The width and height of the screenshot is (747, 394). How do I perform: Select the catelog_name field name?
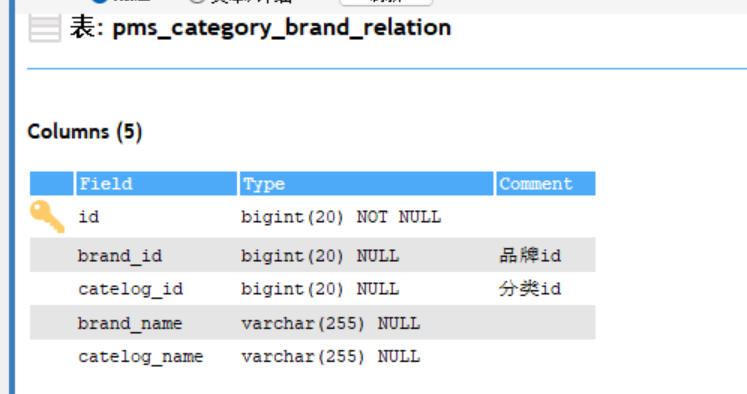[x=141, y=356]
